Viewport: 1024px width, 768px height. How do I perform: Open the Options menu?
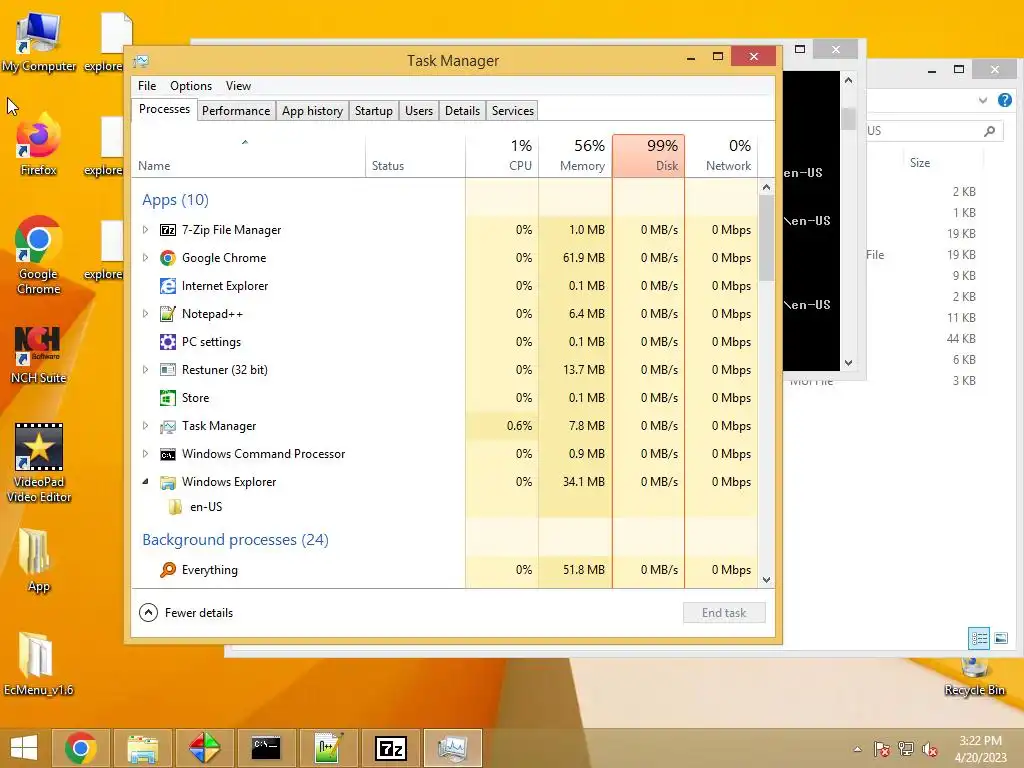click(x=191, y=86)
